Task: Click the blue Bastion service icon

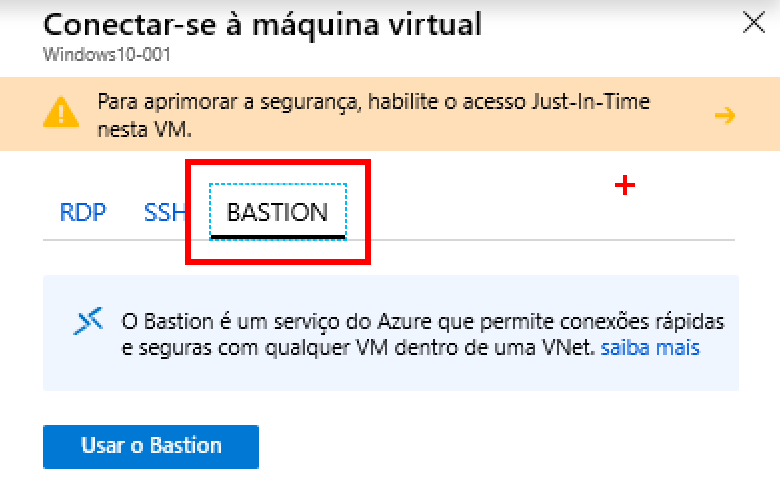Action: (89, 321)
